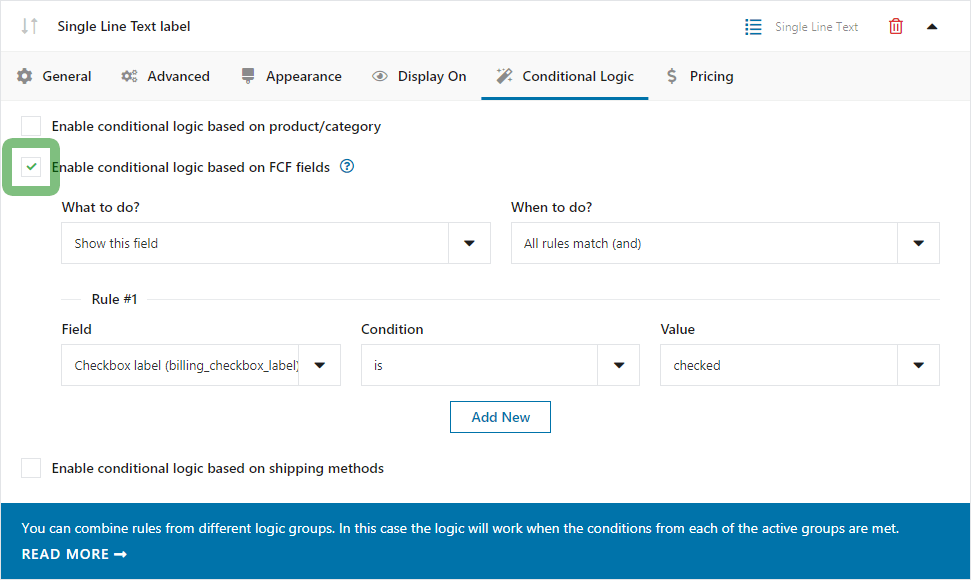Click the red trash delete icon
The height and width of the screenshot is (580, 971).
895,27
